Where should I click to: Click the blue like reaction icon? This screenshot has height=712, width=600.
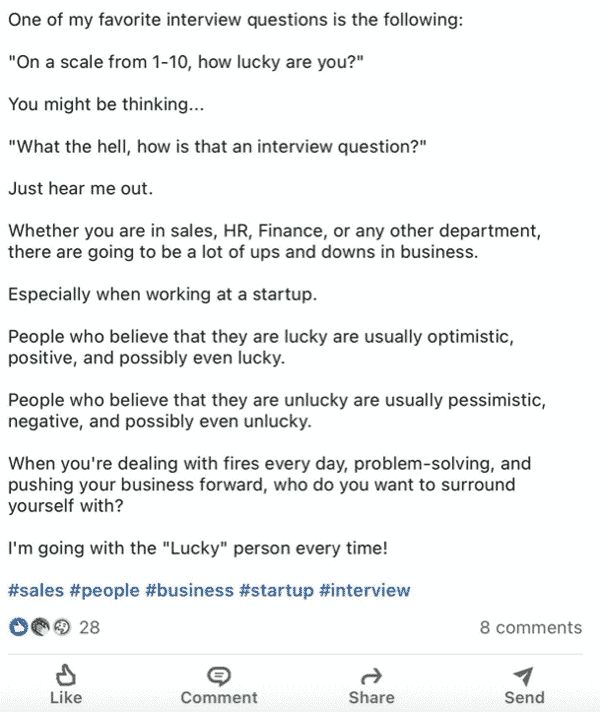[x=19, y=627]
